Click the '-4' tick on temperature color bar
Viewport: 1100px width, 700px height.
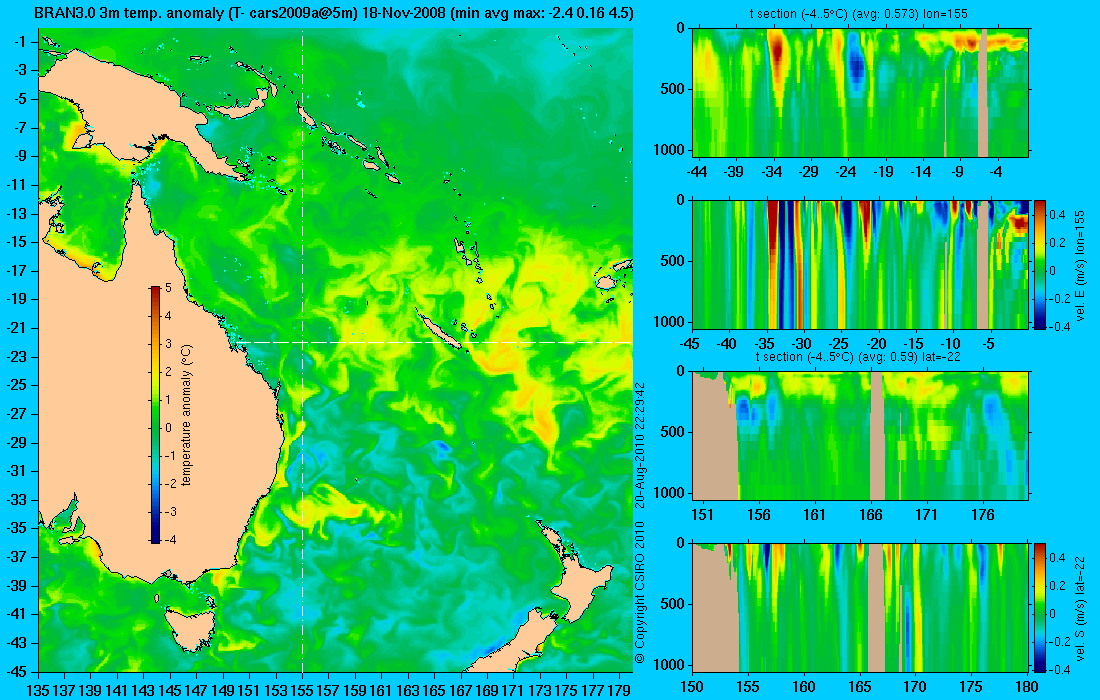coord(169,539)
